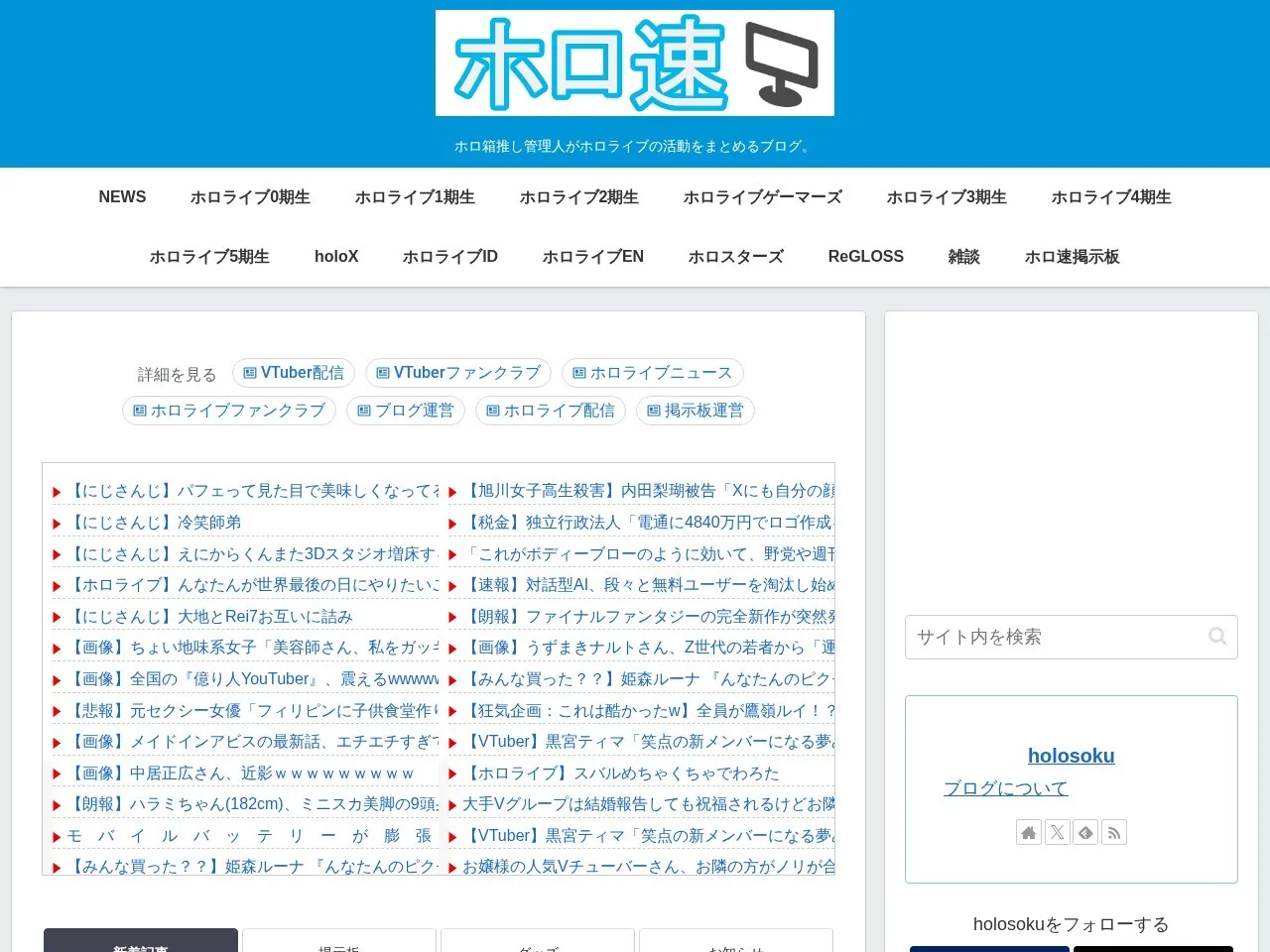
Task: Open 全国の『億り人YouTuber』 headline
Action: (253, 679)
